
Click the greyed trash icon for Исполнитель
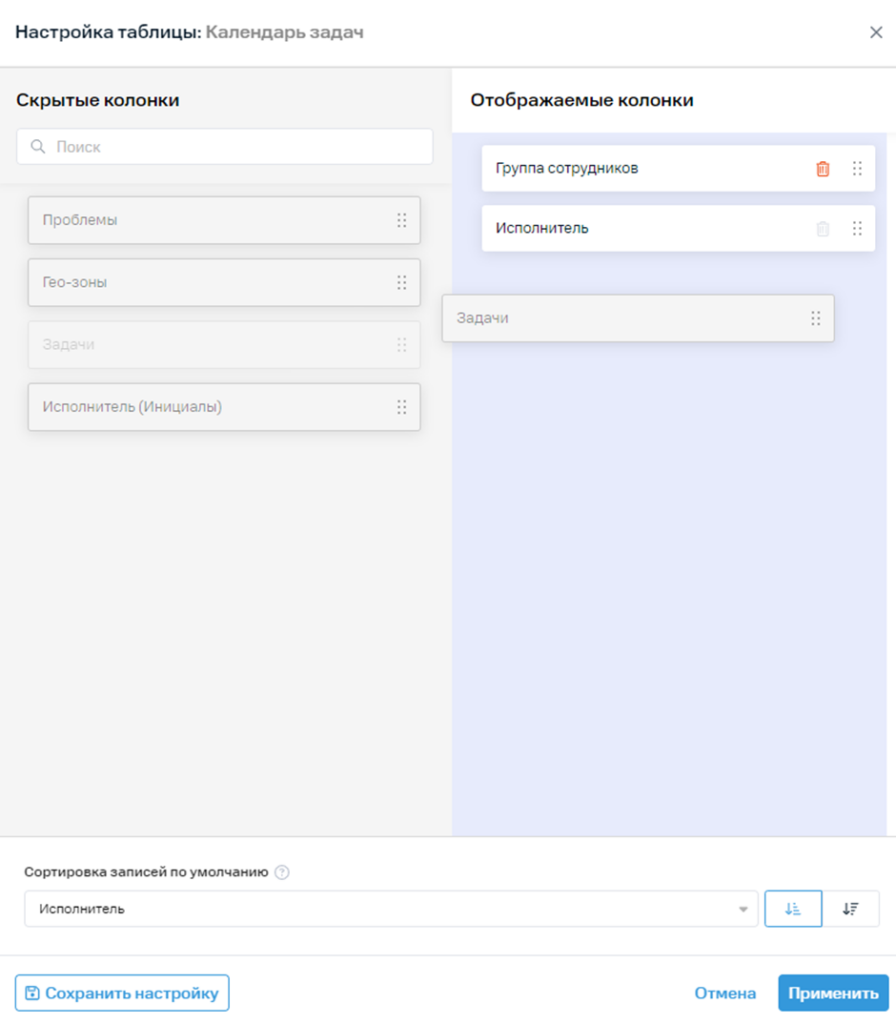point(823,229)
